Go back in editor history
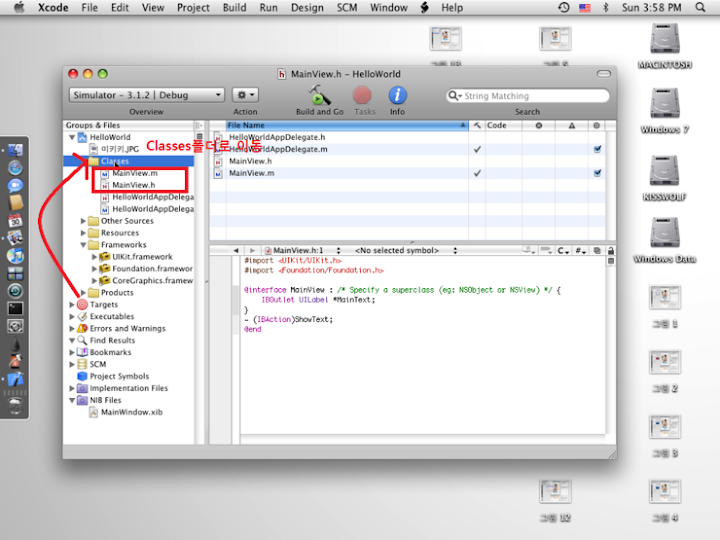The width and height of the screenshot is (720, 540). point(236,250)
